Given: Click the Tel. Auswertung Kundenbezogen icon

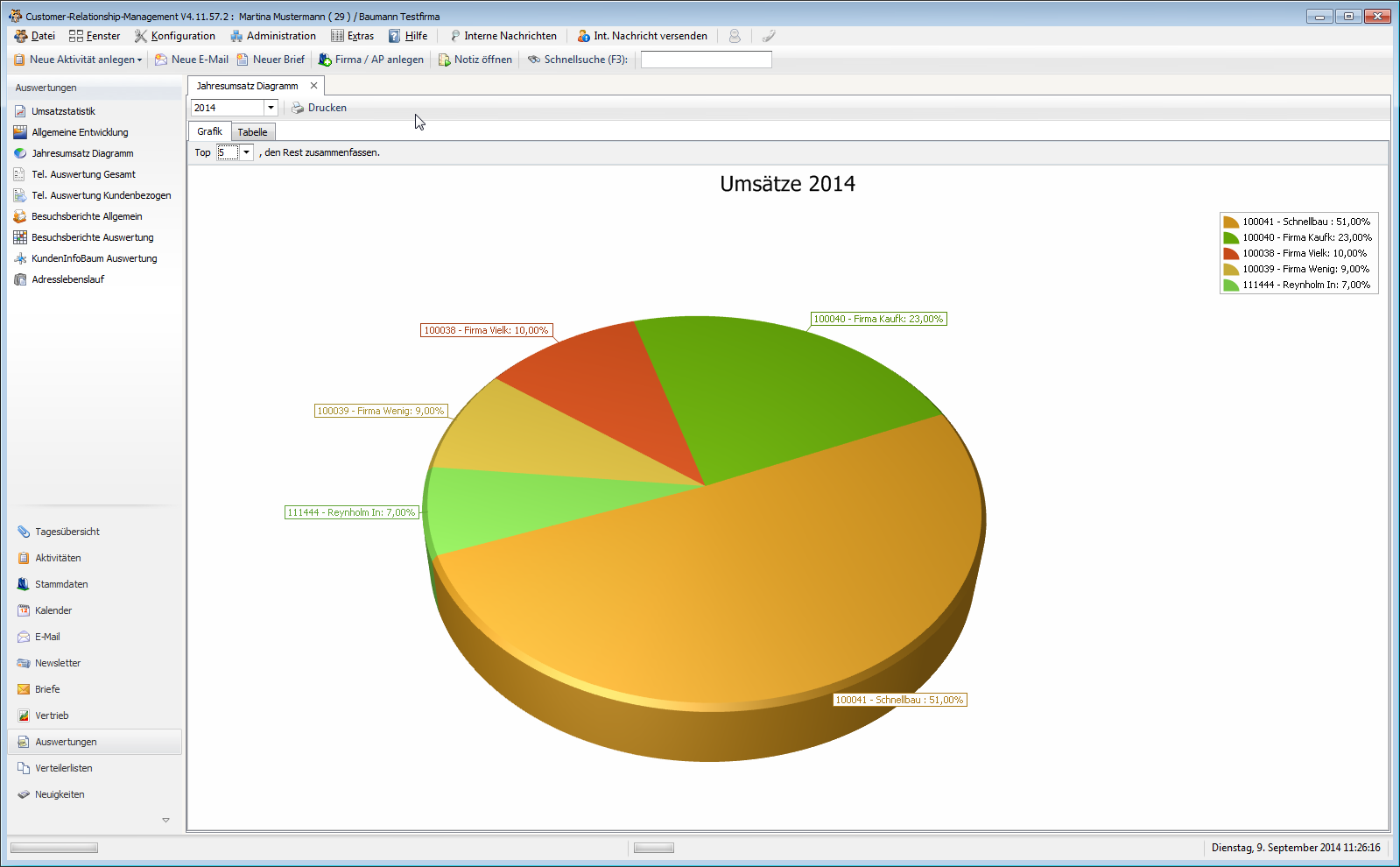Looking at the screenshot, I should pos(20,195).
